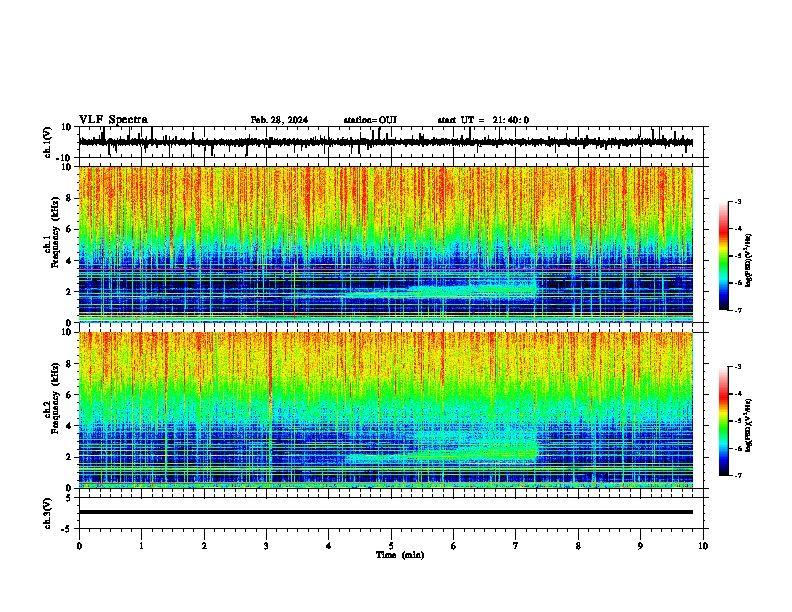This screenshot has width=792, height=612.
Task: Click time axis tick label "3"
Action: (x=266, y=546)
